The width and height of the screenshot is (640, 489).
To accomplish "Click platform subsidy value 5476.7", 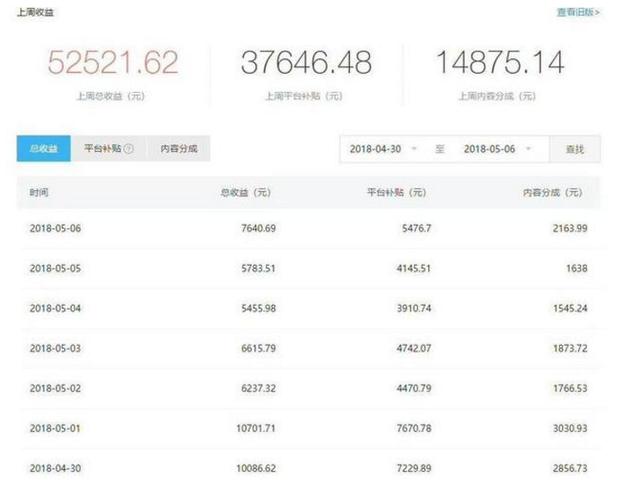I will 416,228.
